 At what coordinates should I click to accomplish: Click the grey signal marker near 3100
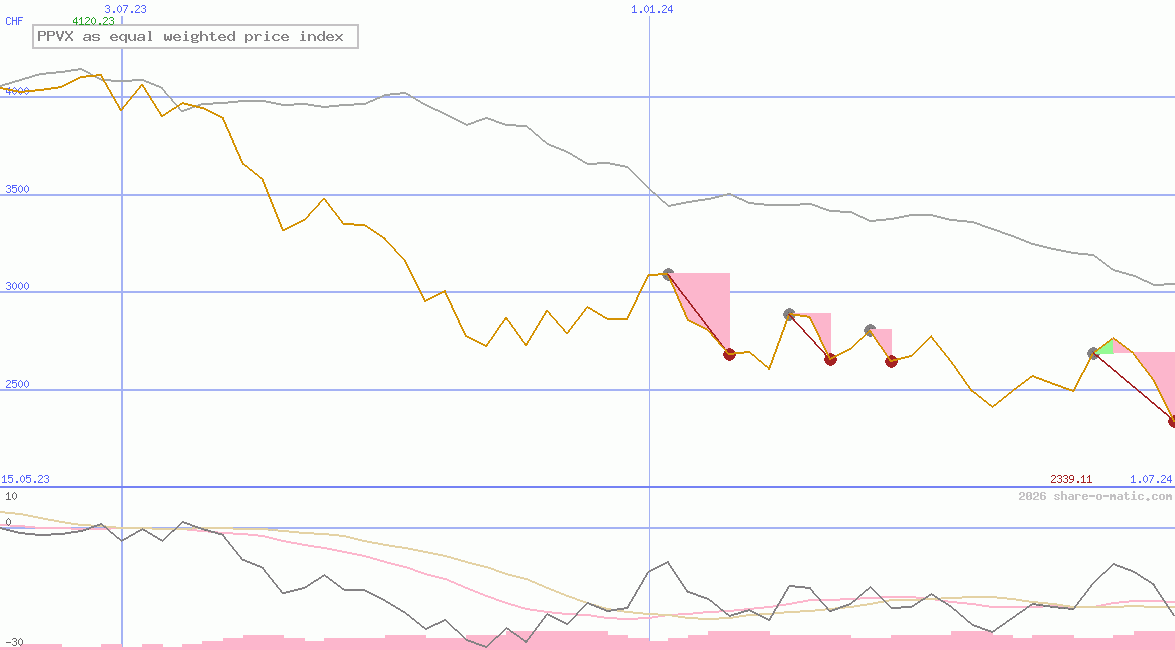[668, 274]
